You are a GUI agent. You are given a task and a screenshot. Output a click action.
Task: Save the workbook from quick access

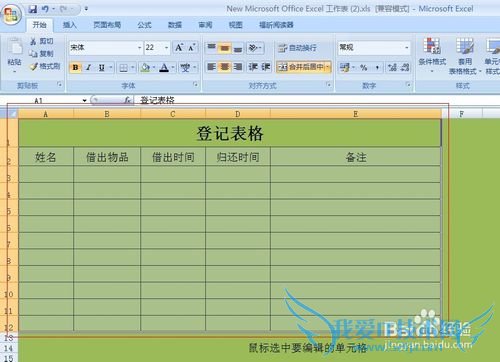coord(33,9)
